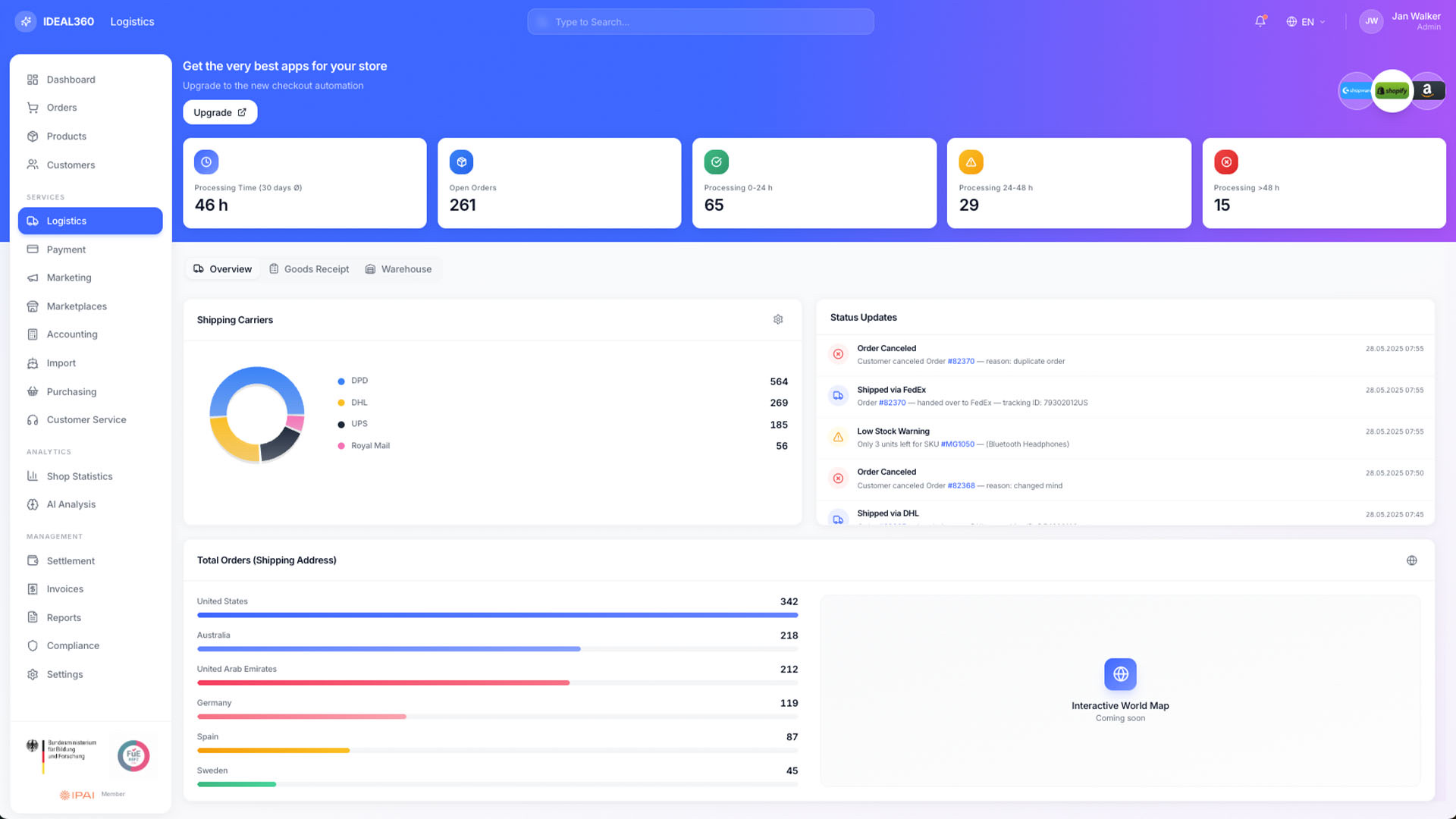Click the Settlement icon

click(x=33, y=561)
